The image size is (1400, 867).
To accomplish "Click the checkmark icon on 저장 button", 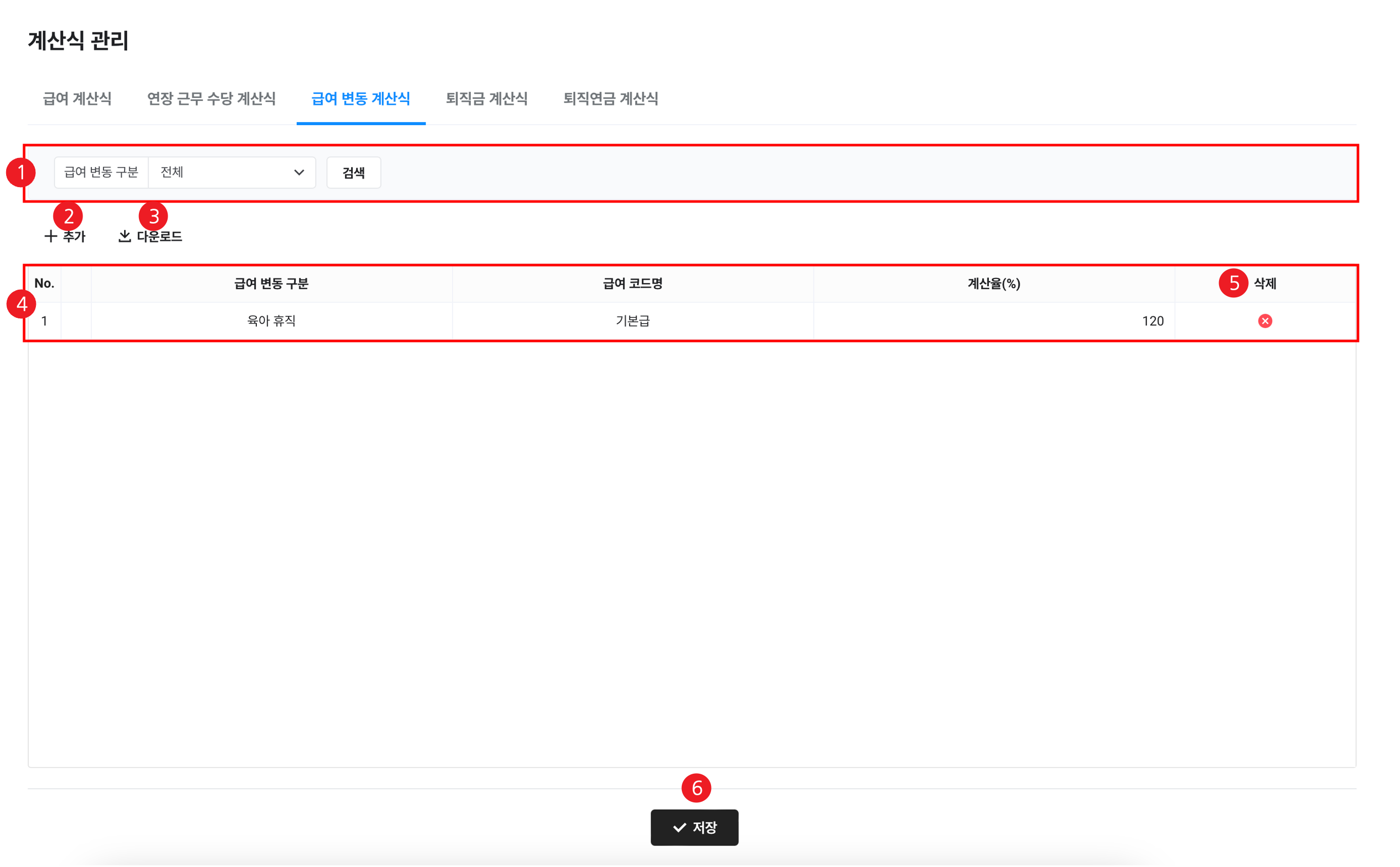I will pyautogui.click(x=679, y=828).
